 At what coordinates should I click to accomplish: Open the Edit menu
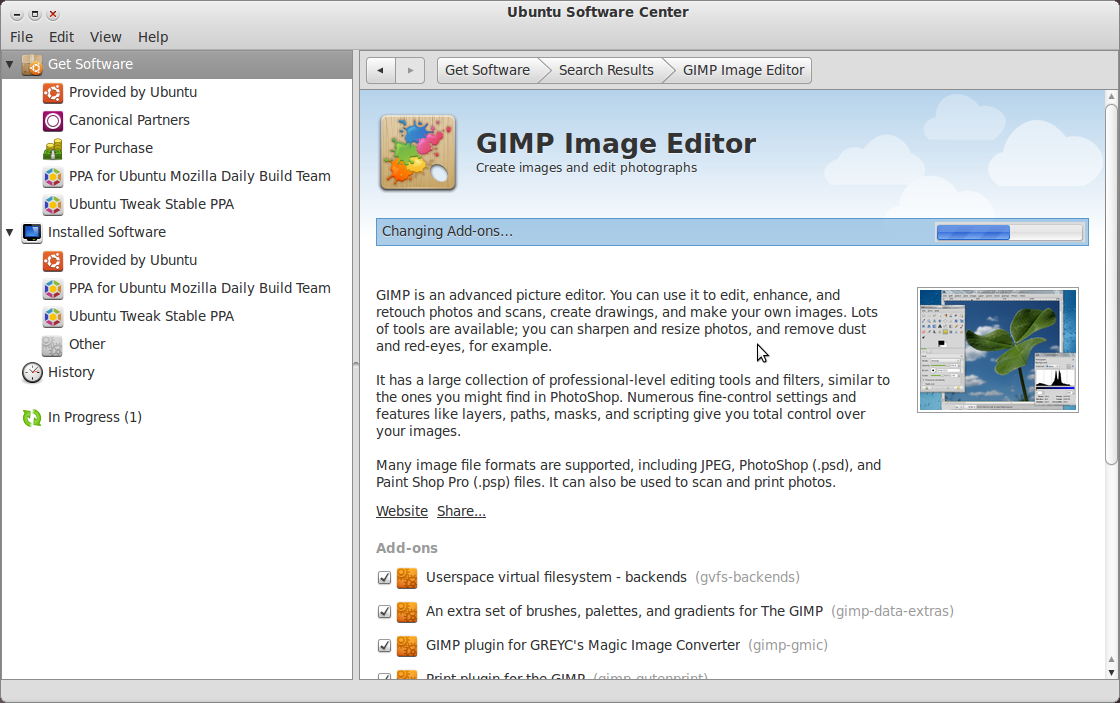point(61,37)
